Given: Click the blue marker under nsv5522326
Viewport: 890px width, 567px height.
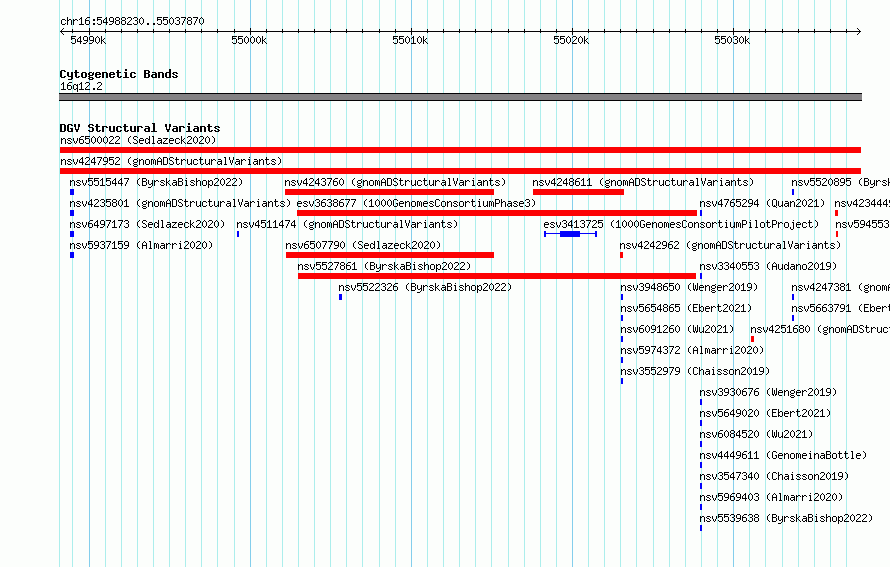Looking at the screenshot, I should coord(341,297).
